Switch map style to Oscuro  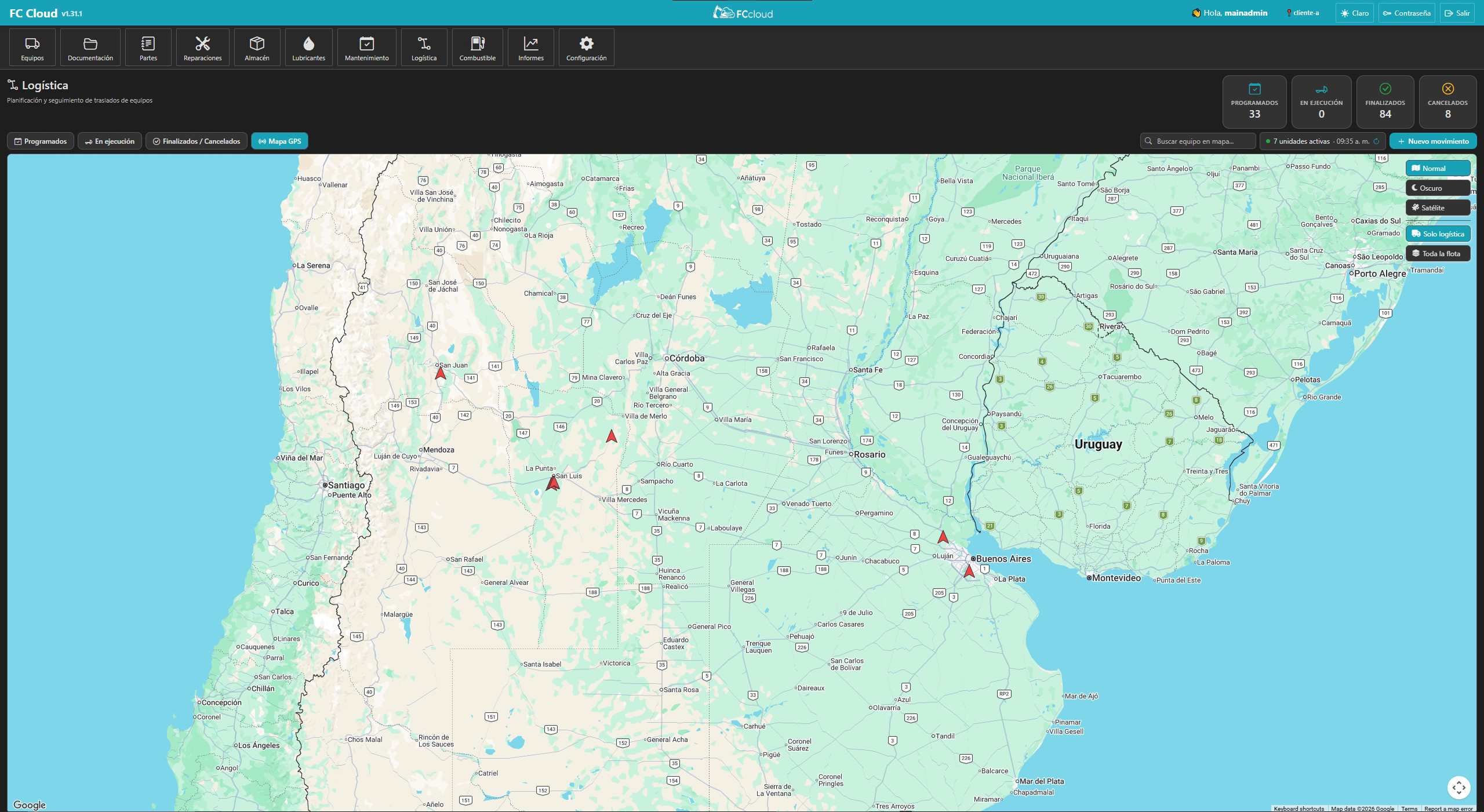click(x=1438, y=188)
